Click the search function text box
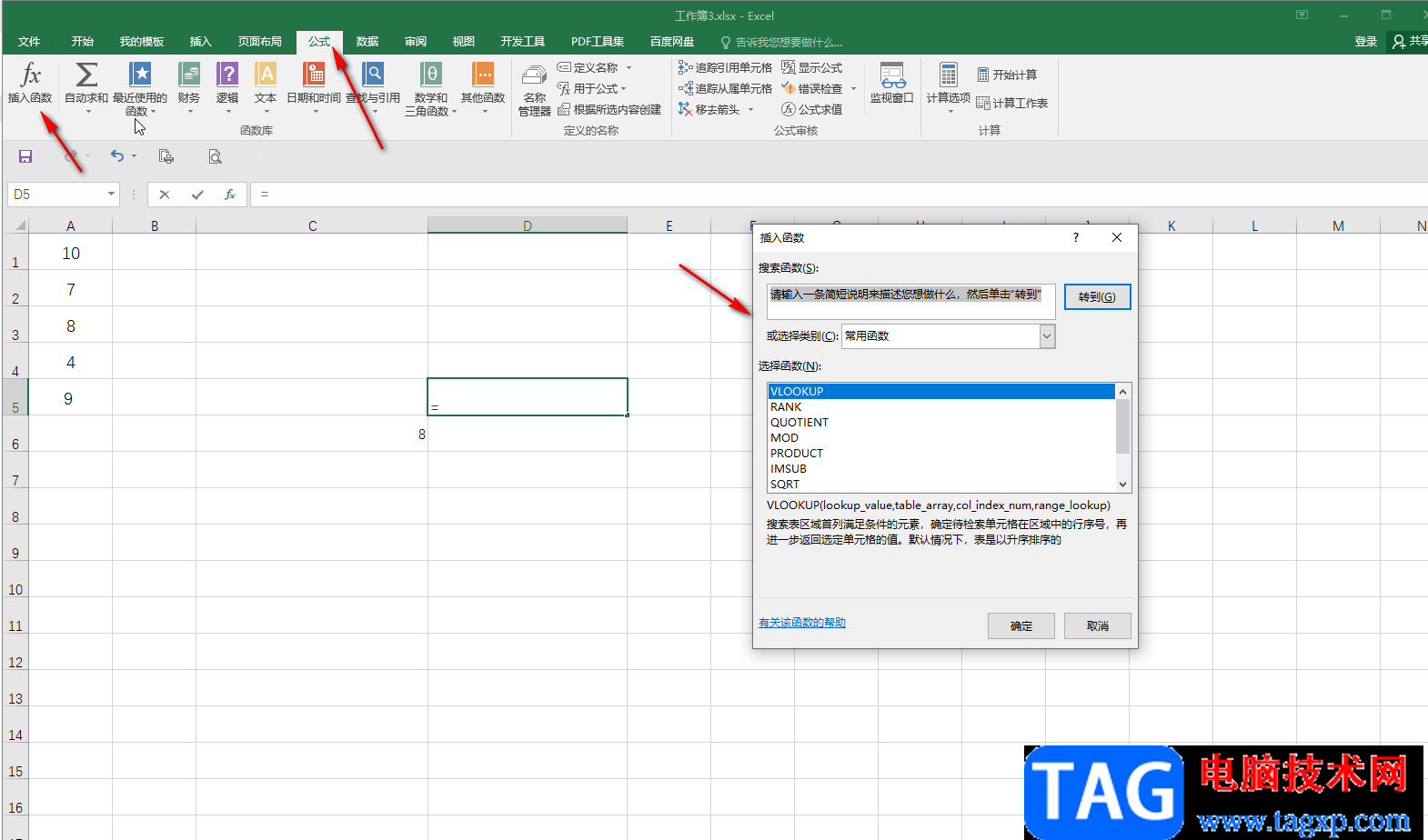Screen dimensions: 1428x840 (910, 302)
